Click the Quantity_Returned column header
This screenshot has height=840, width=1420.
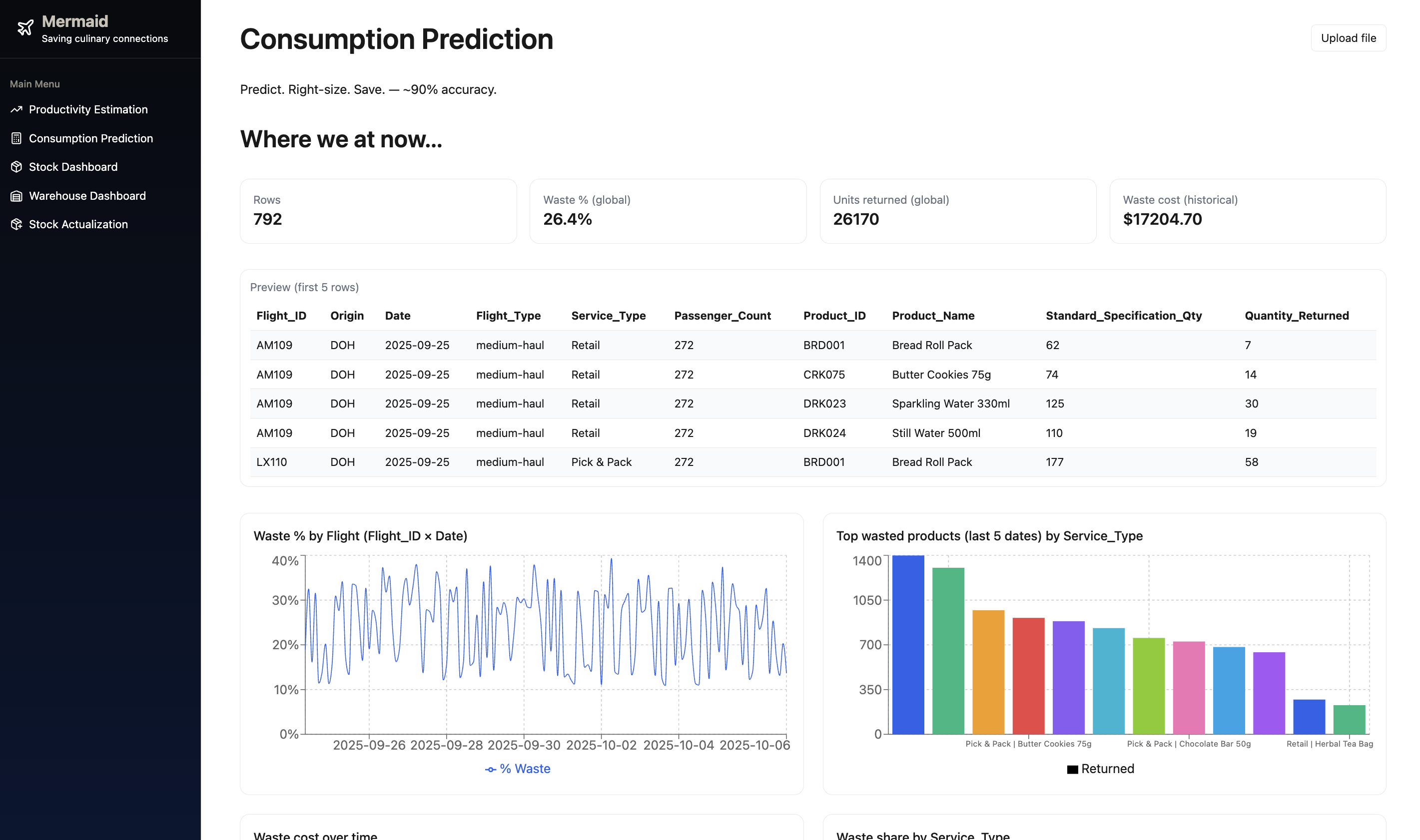(1297, 316)
